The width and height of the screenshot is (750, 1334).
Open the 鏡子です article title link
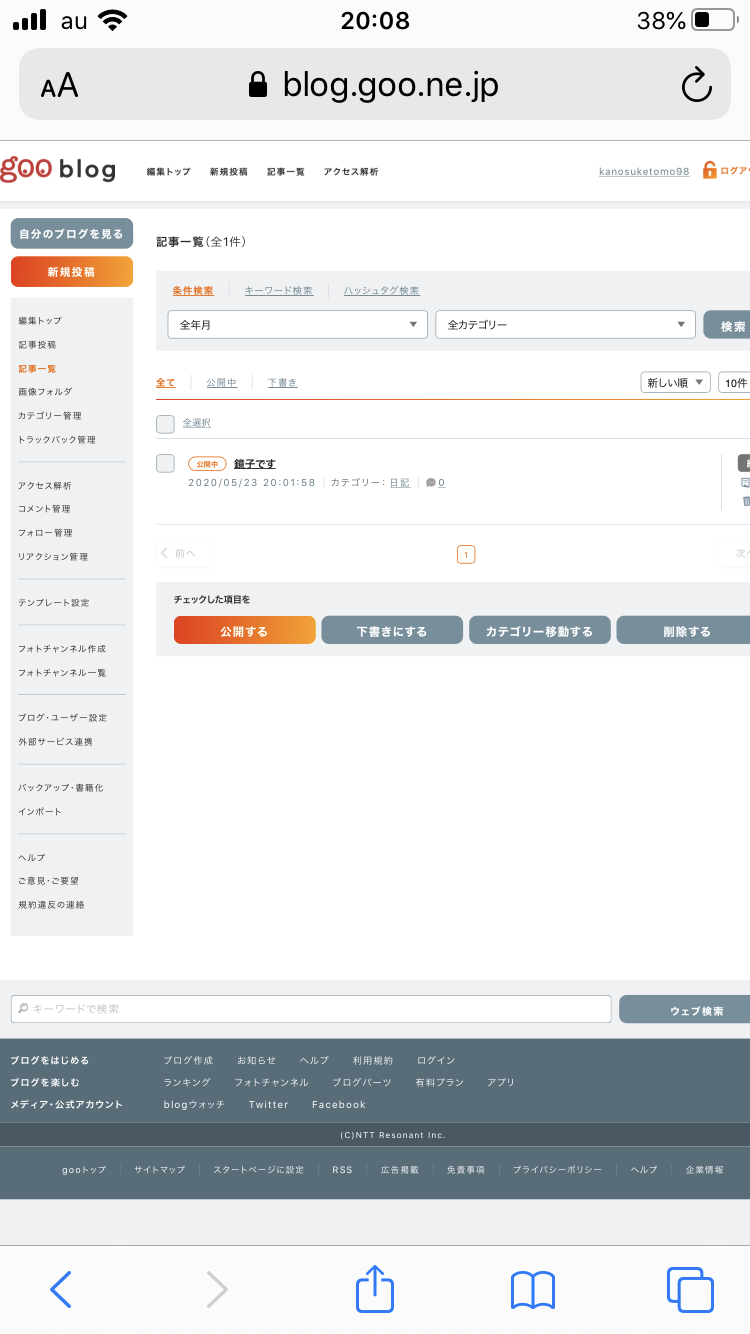point(254,464)
